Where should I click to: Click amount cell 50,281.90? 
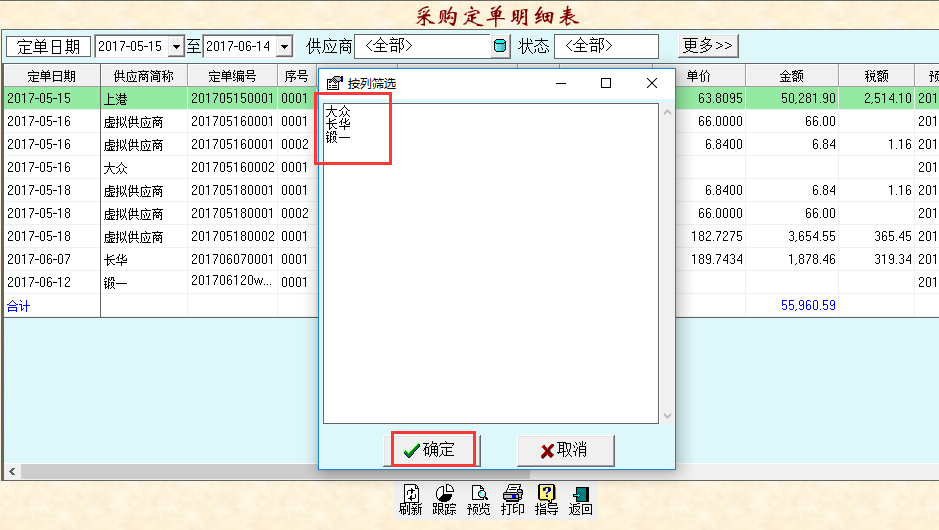792,98
